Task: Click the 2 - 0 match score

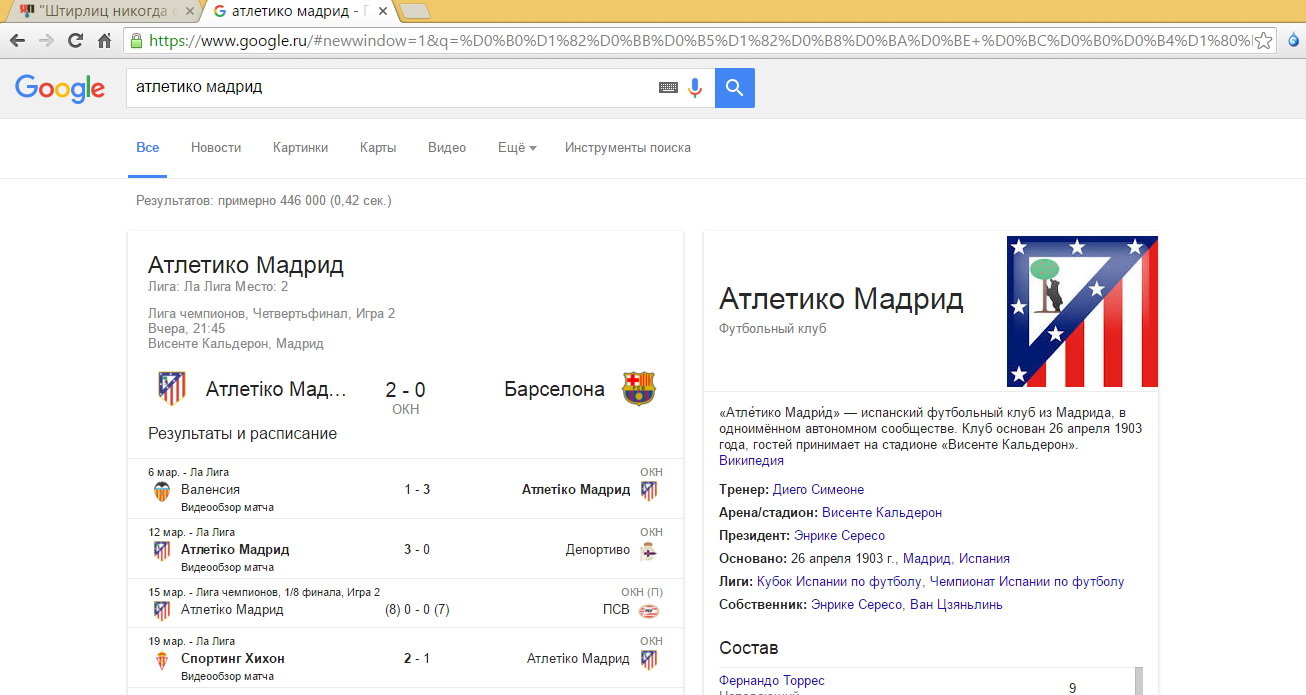Action: pos(405,390)
